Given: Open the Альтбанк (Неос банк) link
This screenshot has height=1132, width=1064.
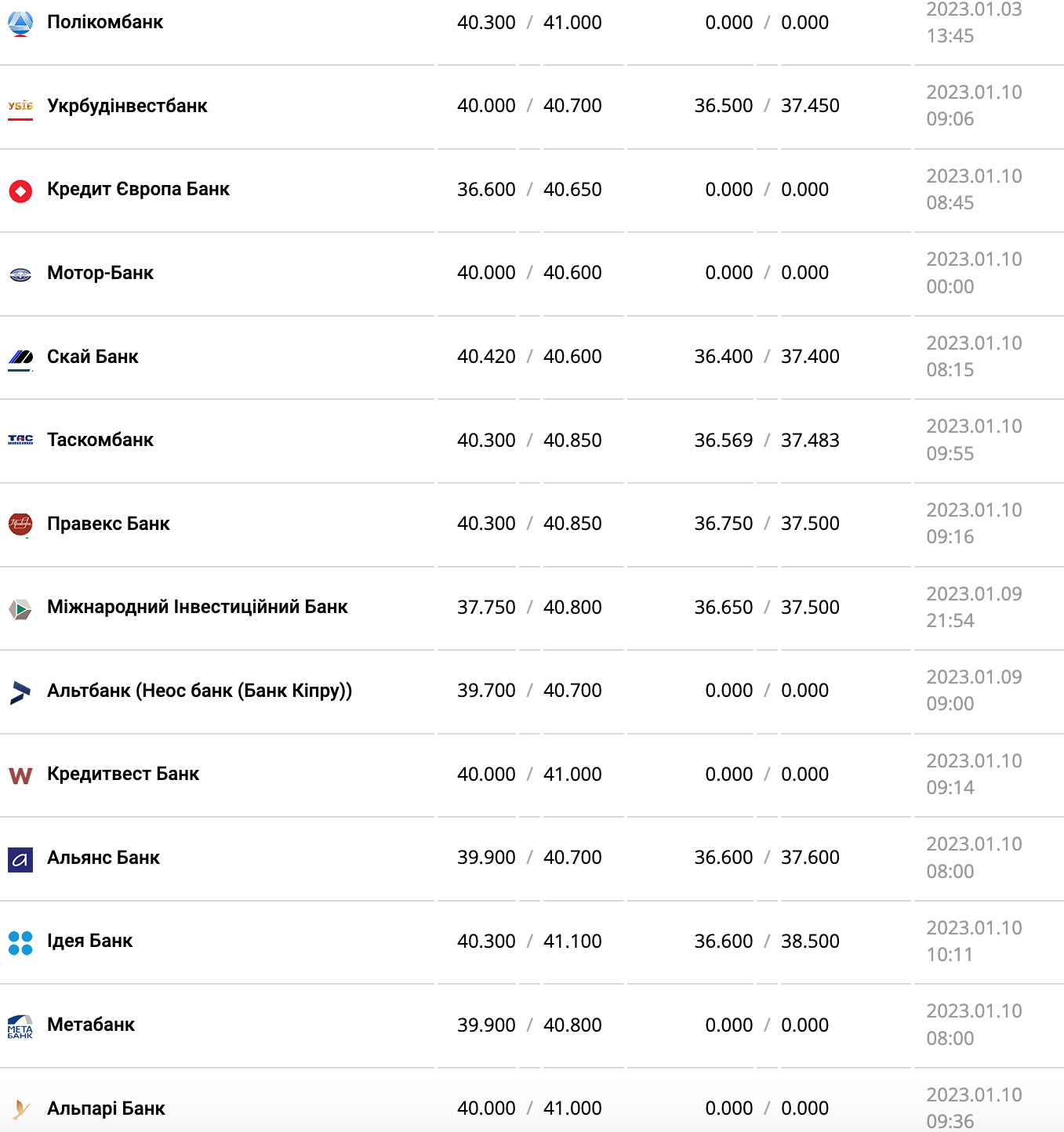Looking at the screenshot, I should pyautogui.click(x=199, y=691).
